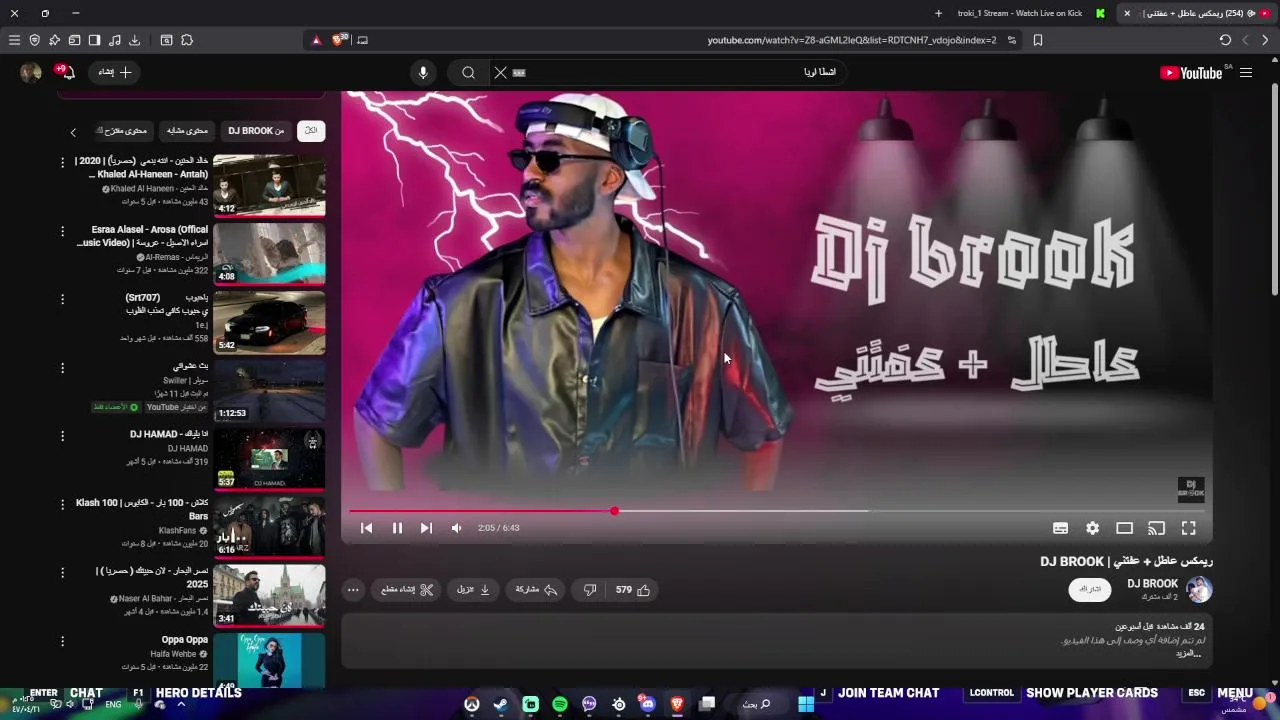Click the Brave Rewards triangle icon
Screen dimensions: 1280x720
(x=316, y=40)
